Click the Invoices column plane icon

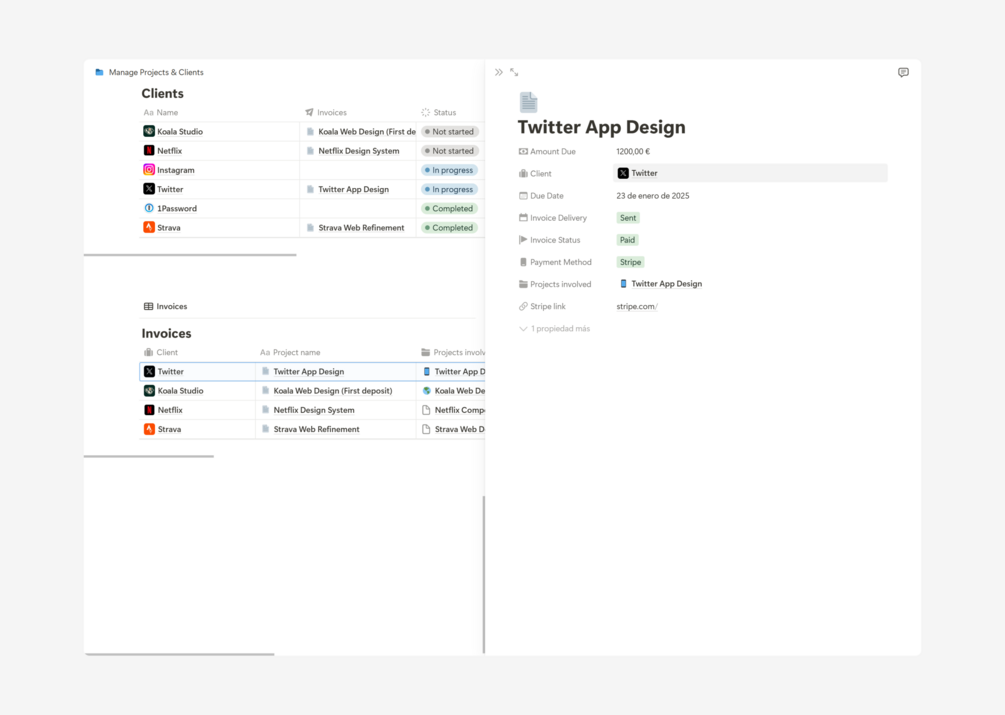(x=310, y=112)
